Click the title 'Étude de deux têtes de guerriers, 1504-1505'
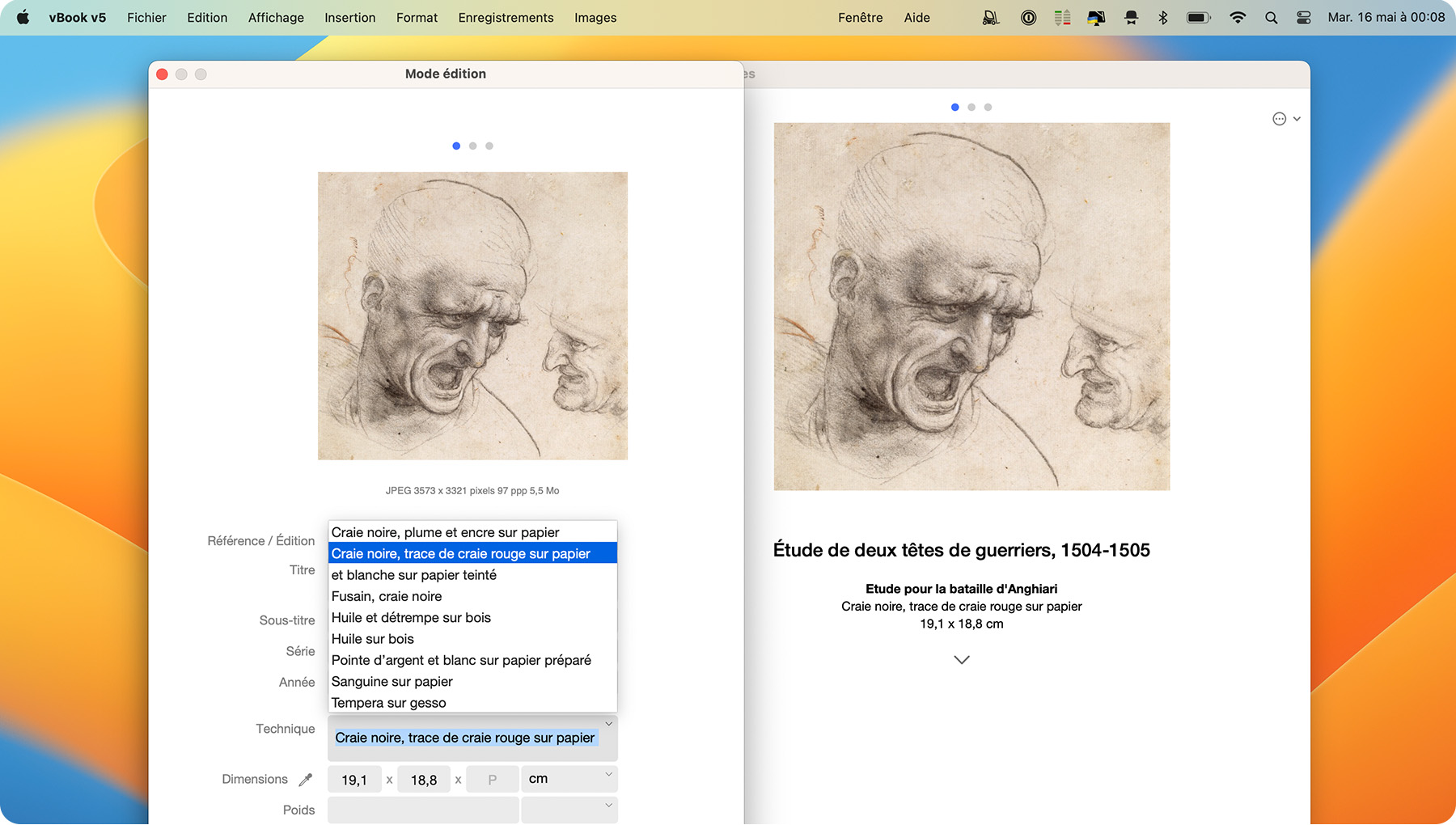The width and height of the screenshot is (1456, 825). coord(961,550)
